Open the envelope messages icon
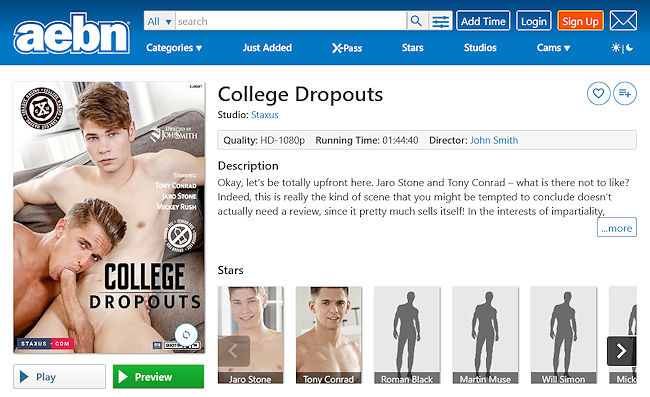Image resolution: width=650 pixels, height=397 pixels. pos(623,21)
